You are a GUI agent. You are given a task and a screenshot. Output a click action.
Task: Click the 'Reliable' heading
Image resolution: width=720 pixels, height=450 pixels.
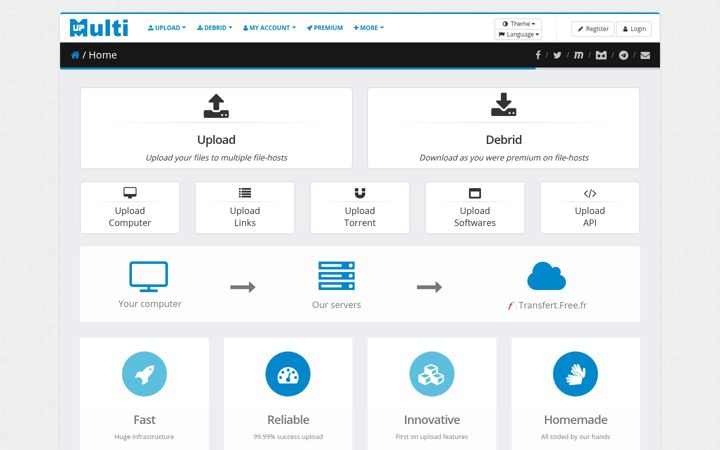[x=288, y=420]
